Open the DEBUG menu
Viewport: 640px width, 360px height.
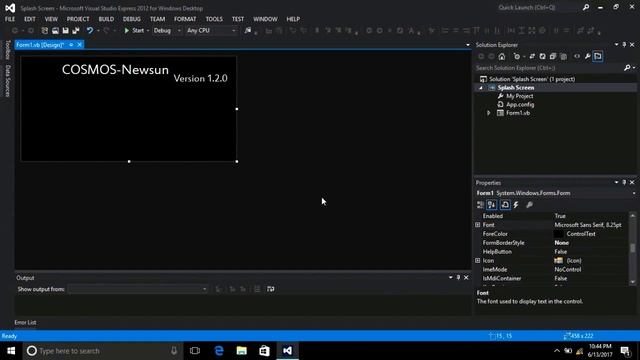[x=131, y=19]
